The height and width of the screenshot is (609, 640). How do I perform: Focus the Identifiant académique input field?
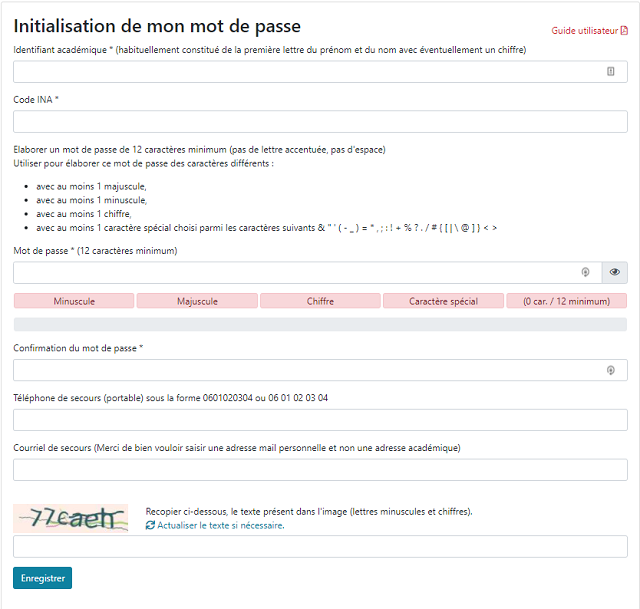pyautogui.click(x=320, y=72)
